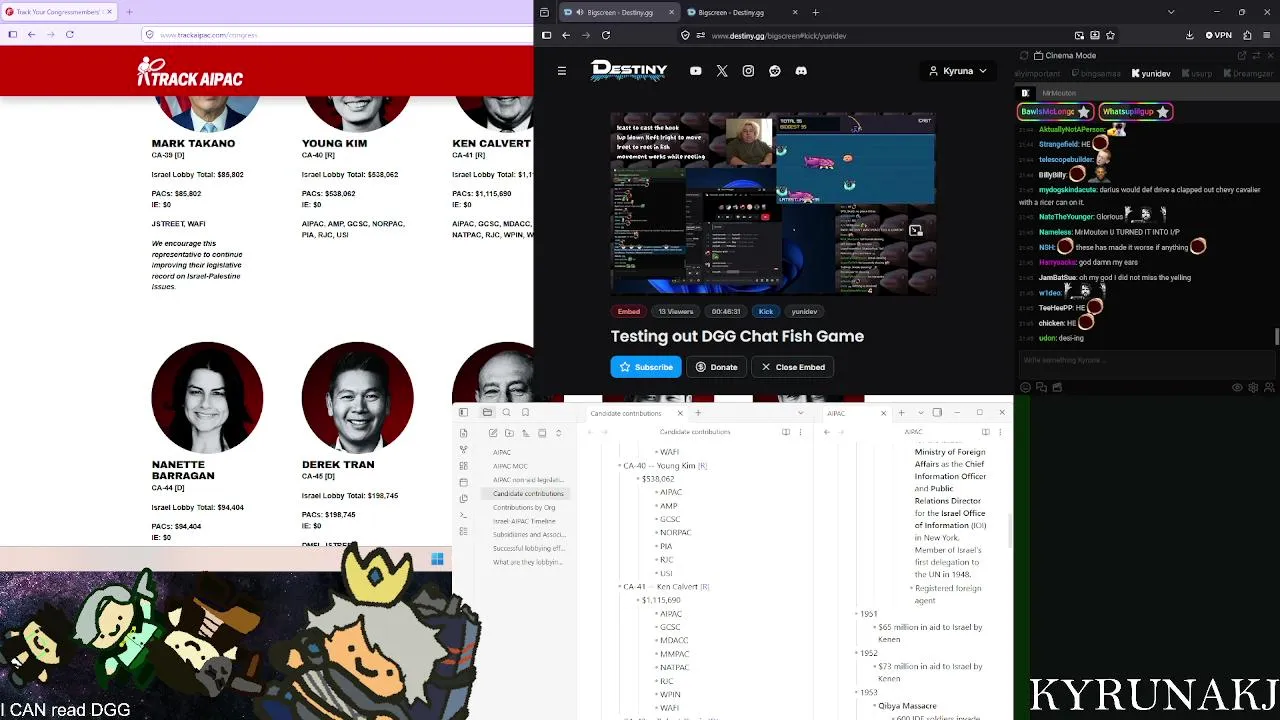The width and height of the screenshot is (1280, 720).
Task: Collapse the CA-41 -- Ken Calvert bullet
Action: pyautogui.click(x=619, y=587)
